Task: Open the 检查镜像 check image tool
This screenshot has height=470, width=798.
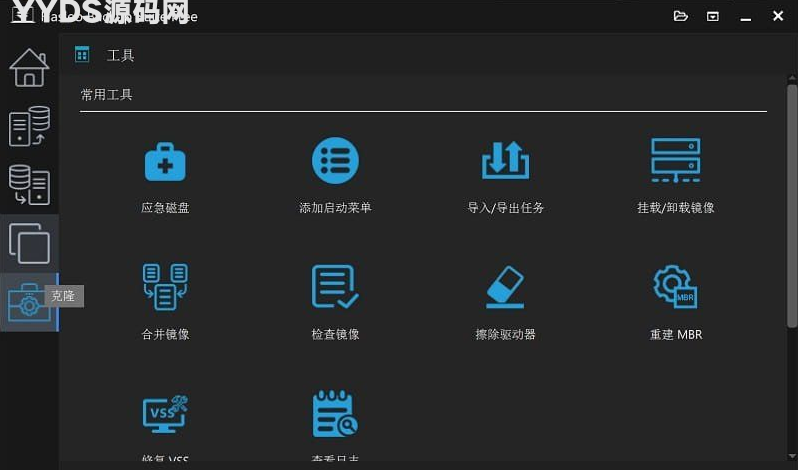Action: (x=335, y=287)
